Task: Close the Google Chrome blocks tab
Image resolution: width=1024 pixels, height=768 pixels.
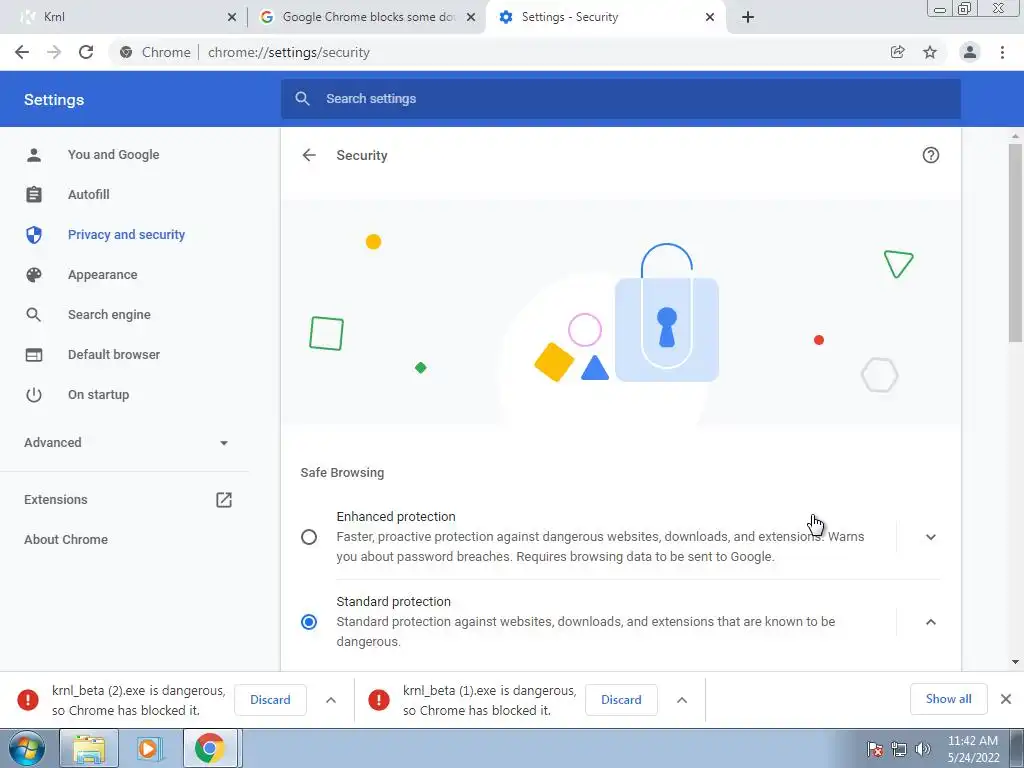Action: (471, 18)
